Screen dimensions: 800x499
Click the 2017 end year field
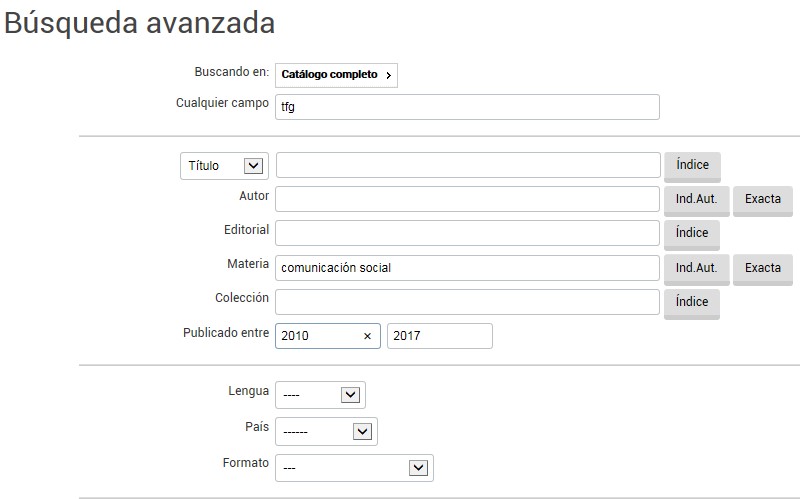click(x=439, y=336)
